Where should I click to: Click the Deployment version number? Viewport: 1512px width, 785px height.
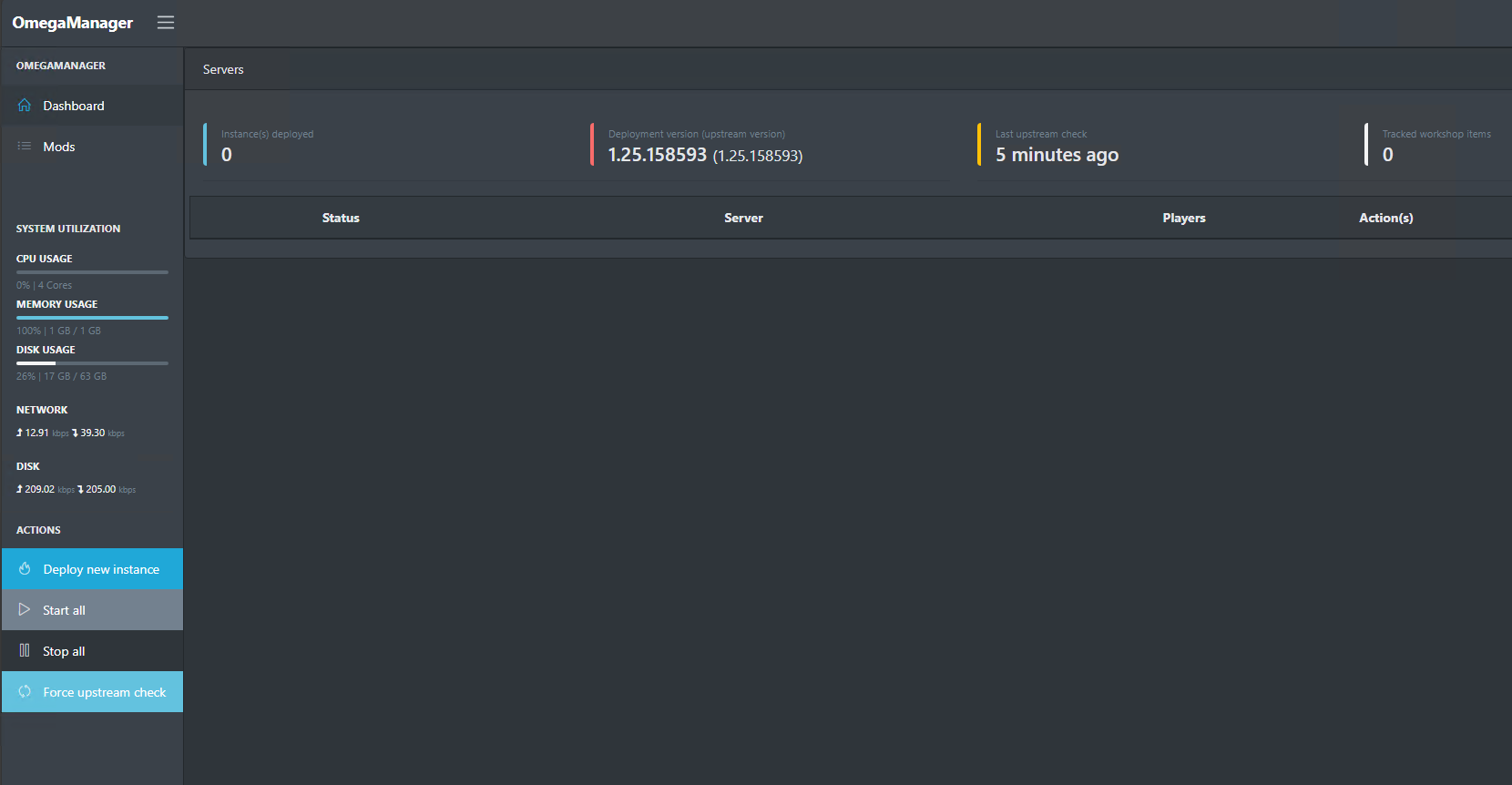pos(657,156)
